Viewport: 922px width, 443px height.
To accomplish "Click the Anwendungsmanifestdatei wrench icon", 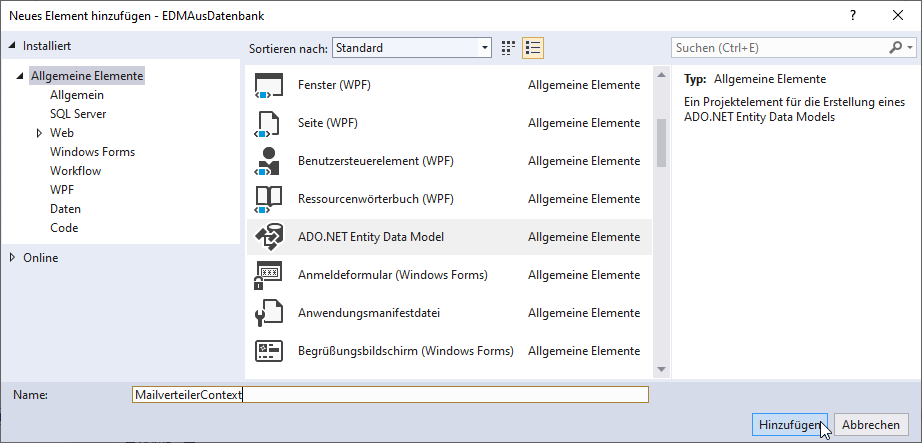I will point(269,313).
